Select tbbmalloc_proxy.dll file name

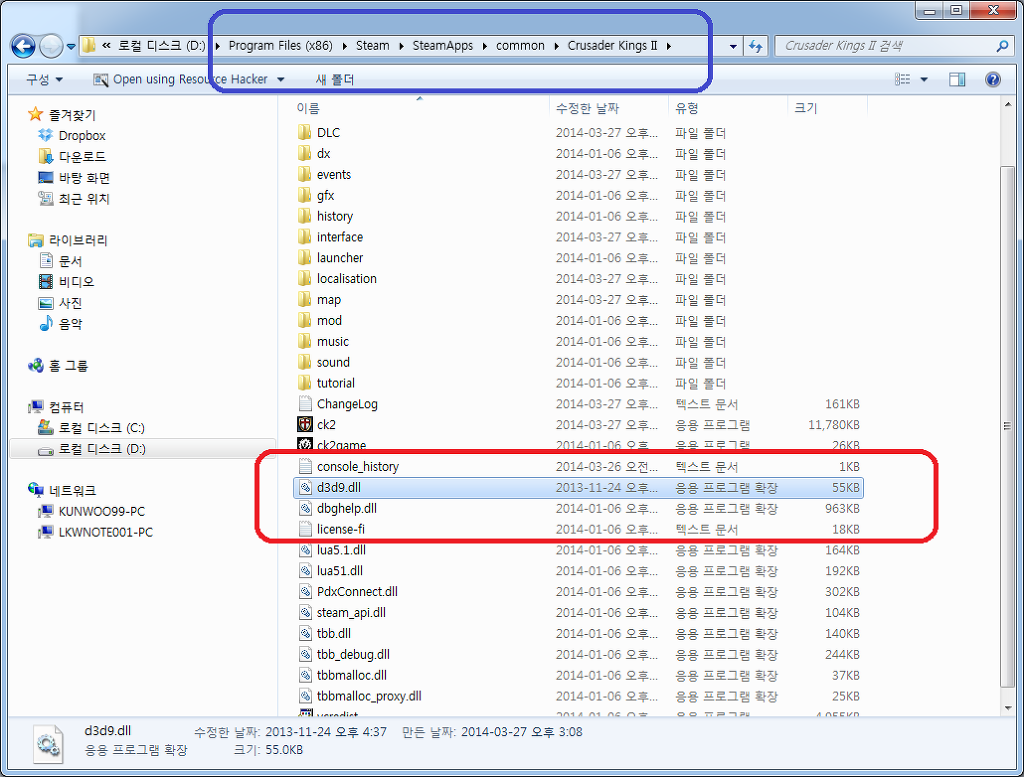[x=369, y=696]
